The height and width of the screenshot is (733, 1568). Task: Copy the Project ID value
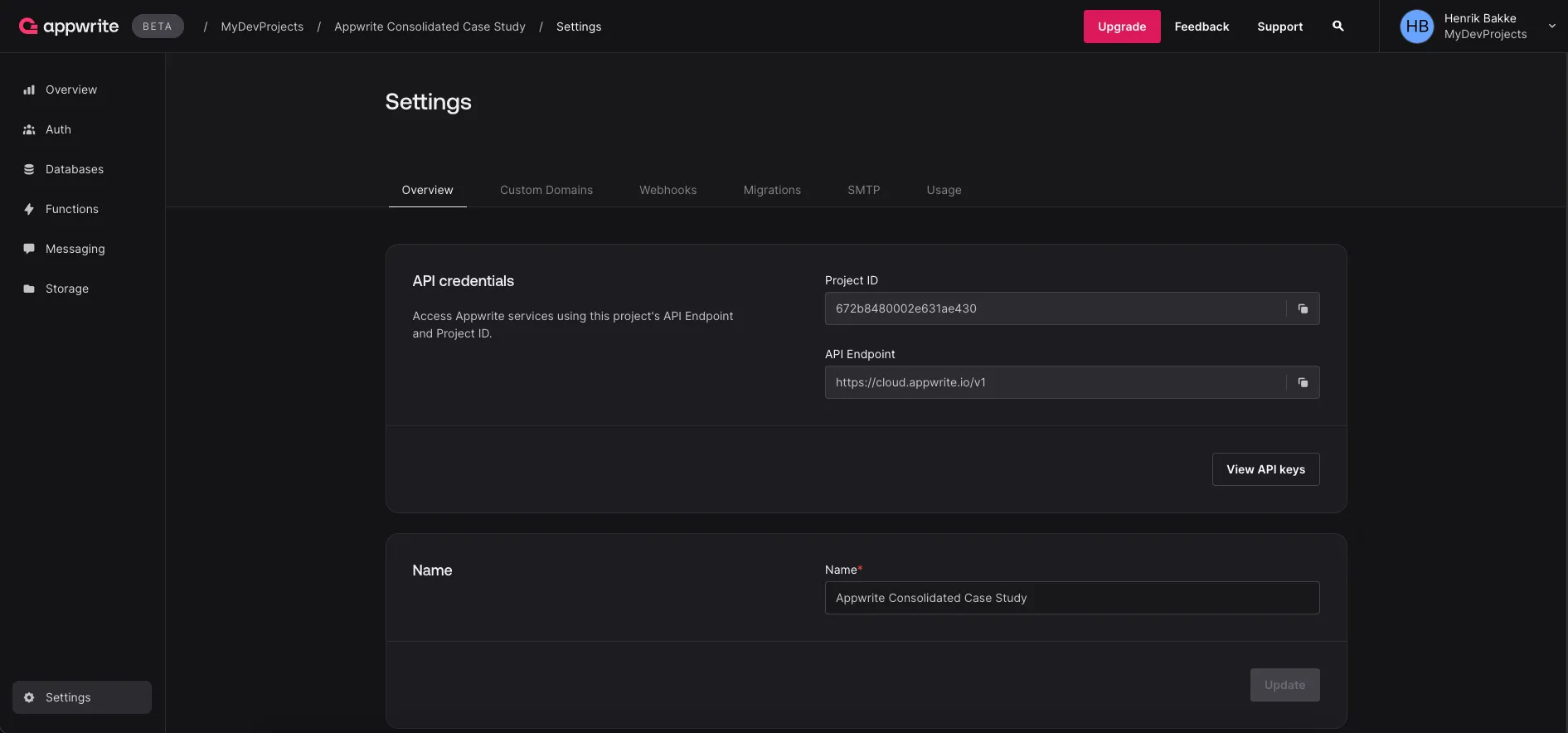point(1303,308)
